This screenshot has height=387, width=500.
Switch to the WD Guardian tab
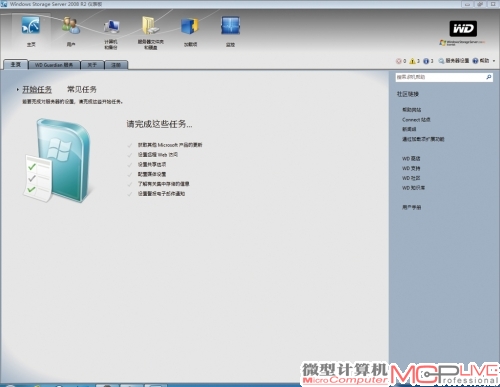click(x=54, y=65)
